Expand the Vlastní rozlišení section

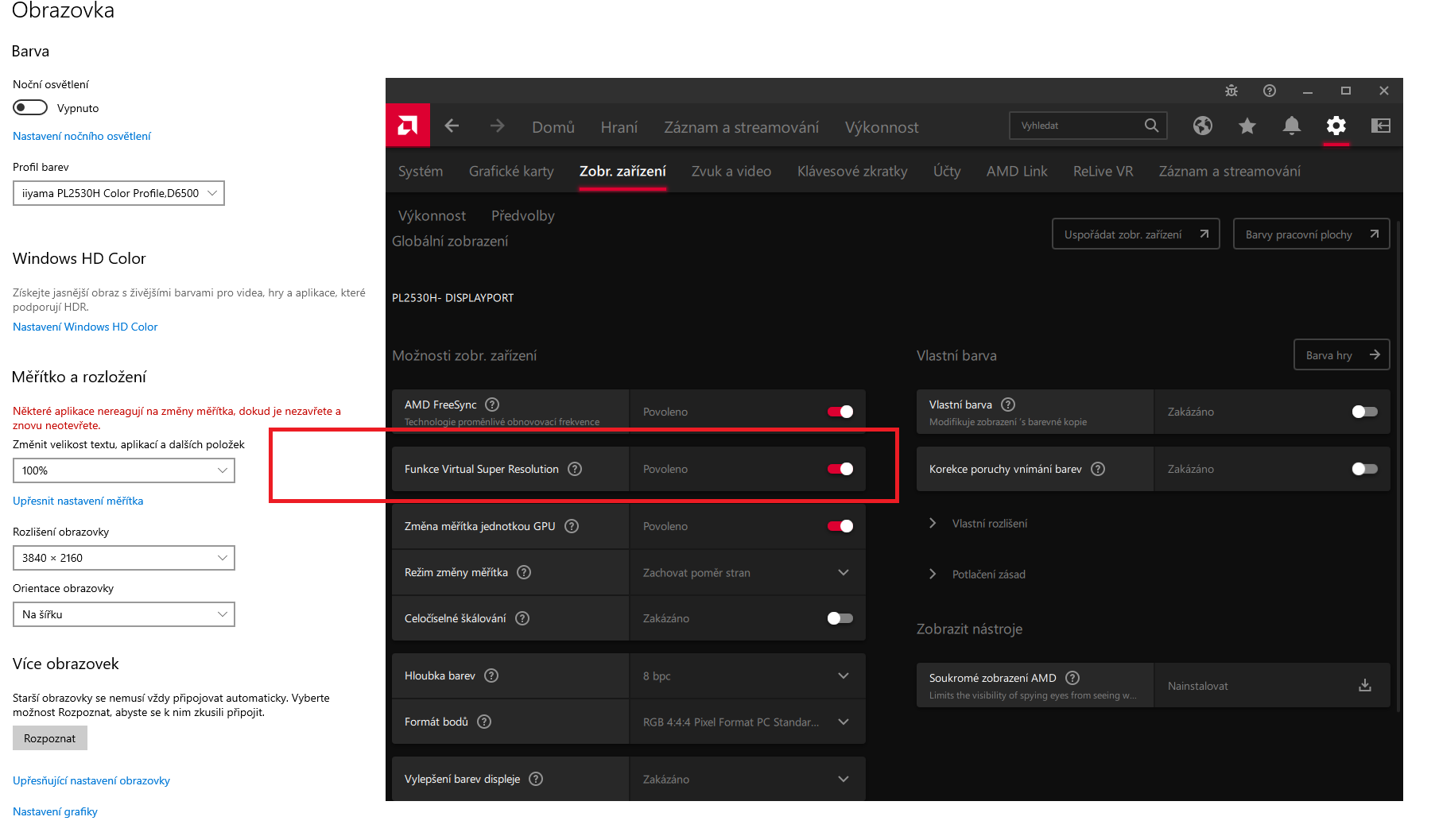989,524
